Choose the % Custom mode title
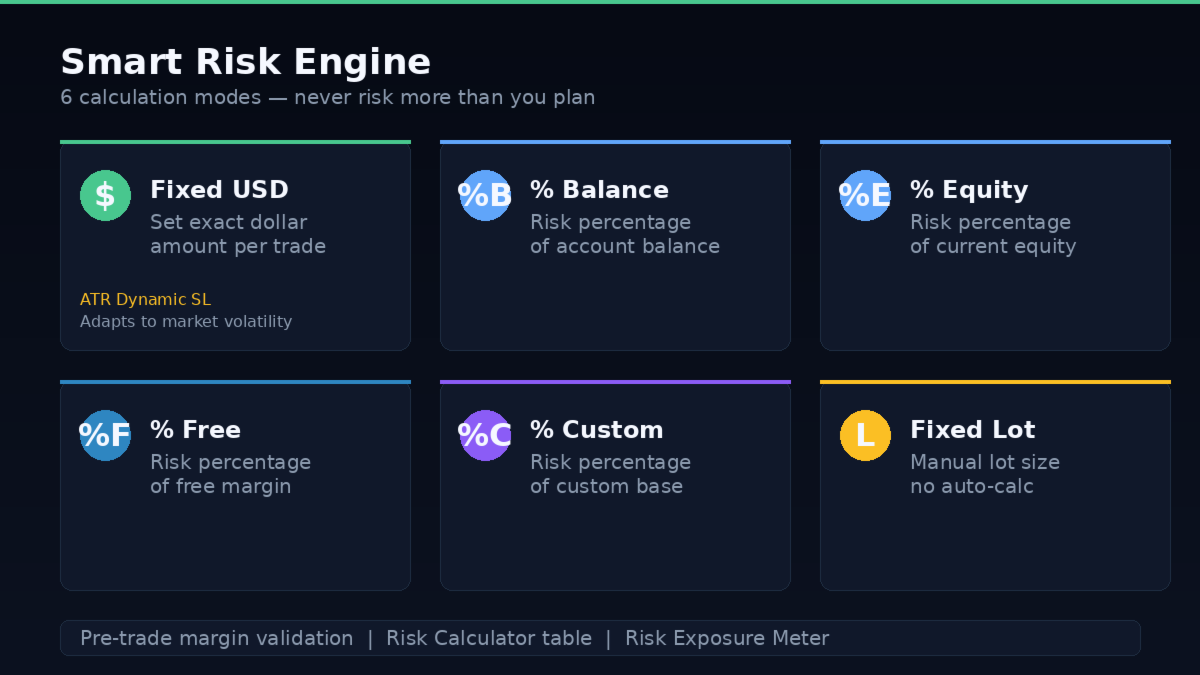This screenshot has width=1200, height=675. point(596,430)
